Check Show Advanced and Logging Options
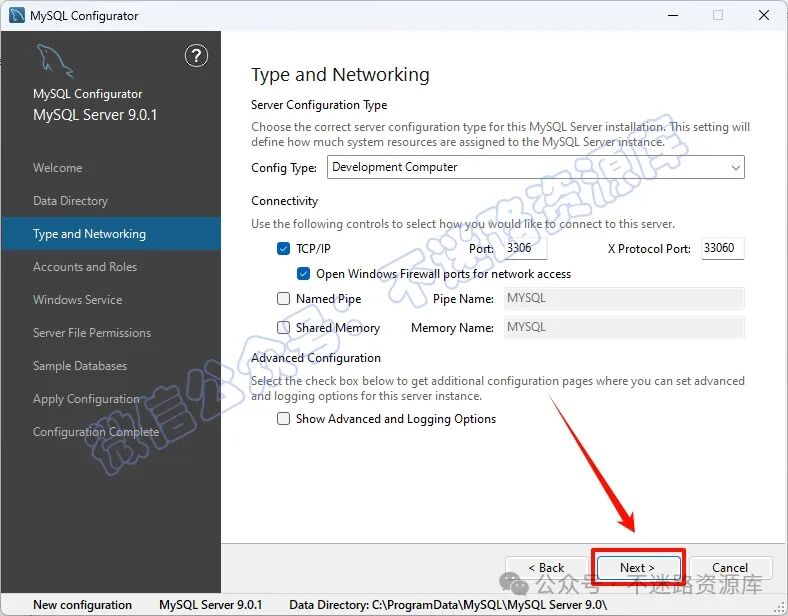This screenshot has width=788, height=616. tap(283, 419)
